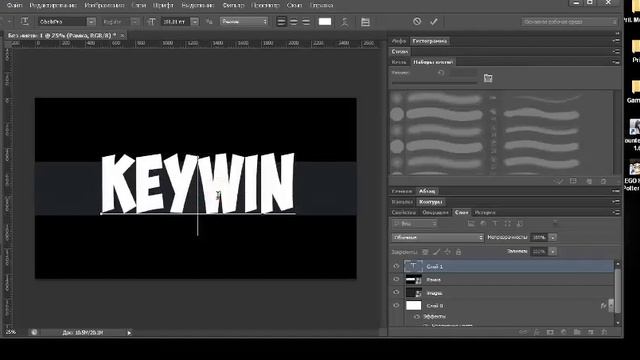Open Character and Paragraph panels toggle
This screenshot has height=360, width=640.
click(x=365, y=22)
